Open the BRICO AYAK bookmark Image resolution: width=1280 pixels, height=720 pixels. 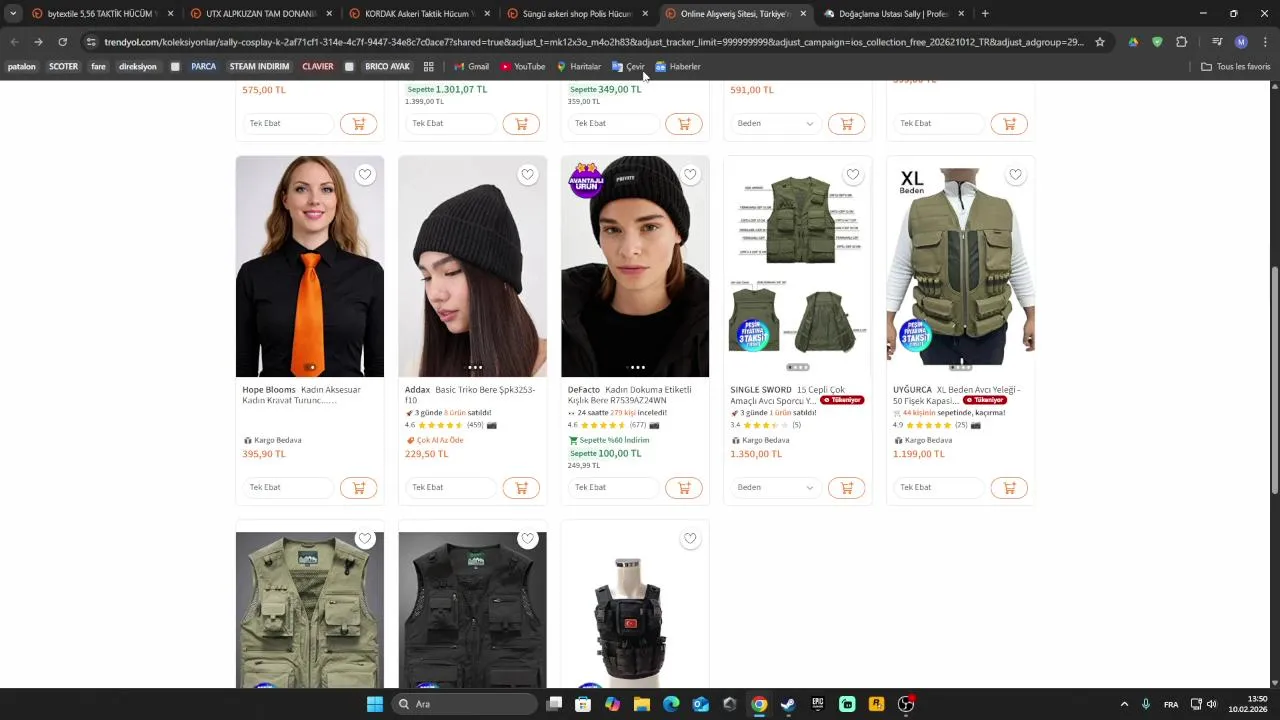click(387, 67)
